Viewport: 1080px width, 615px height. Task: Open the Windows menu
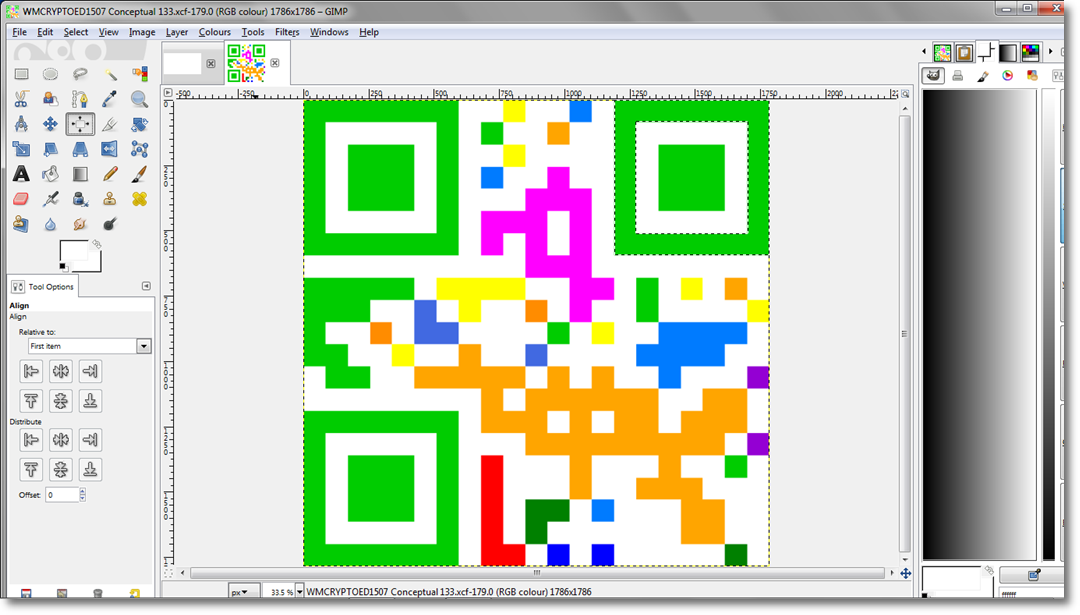click(329, 32)
